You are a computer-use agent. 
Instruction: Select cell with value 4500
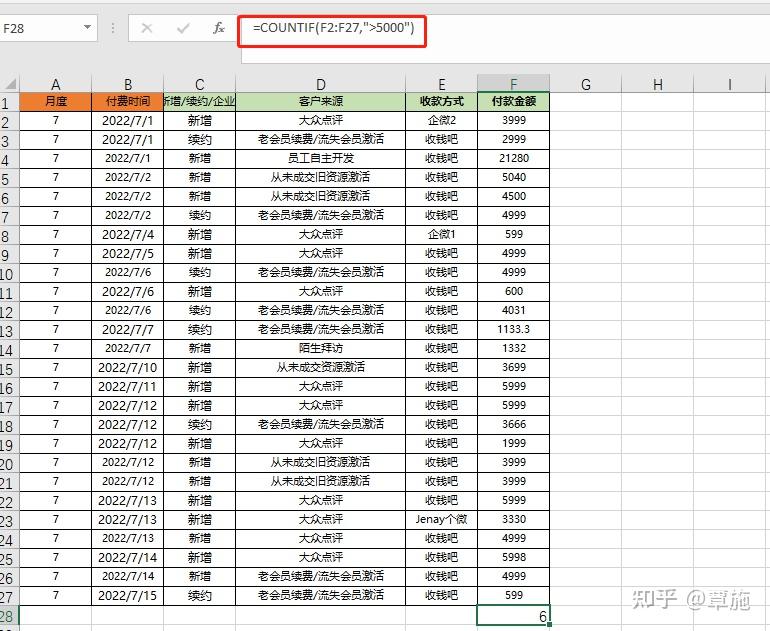click(514, 196)
